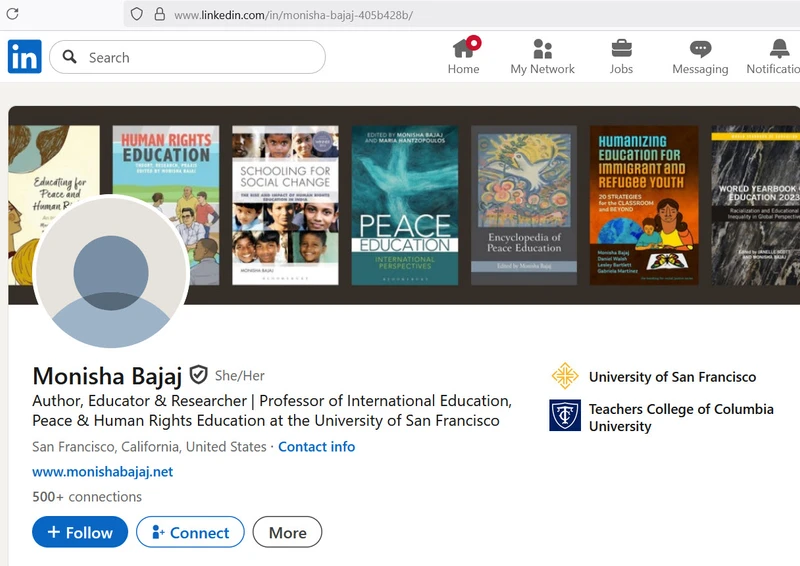
Task: Click the padlock site security icon
Action: click(x=160, y=14)
